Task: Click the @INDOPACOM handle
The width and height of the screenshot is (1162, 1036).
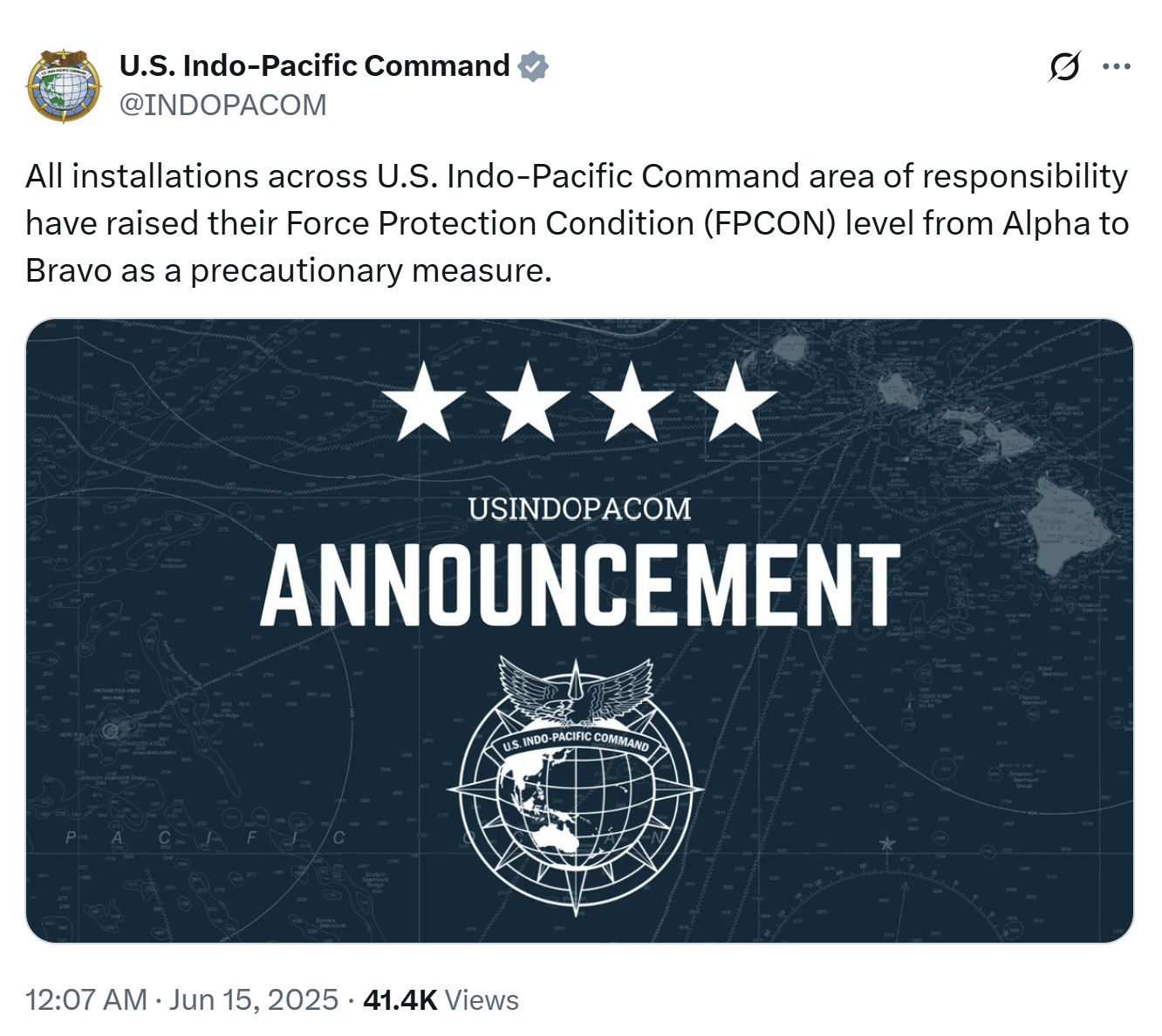Action: 222,105
